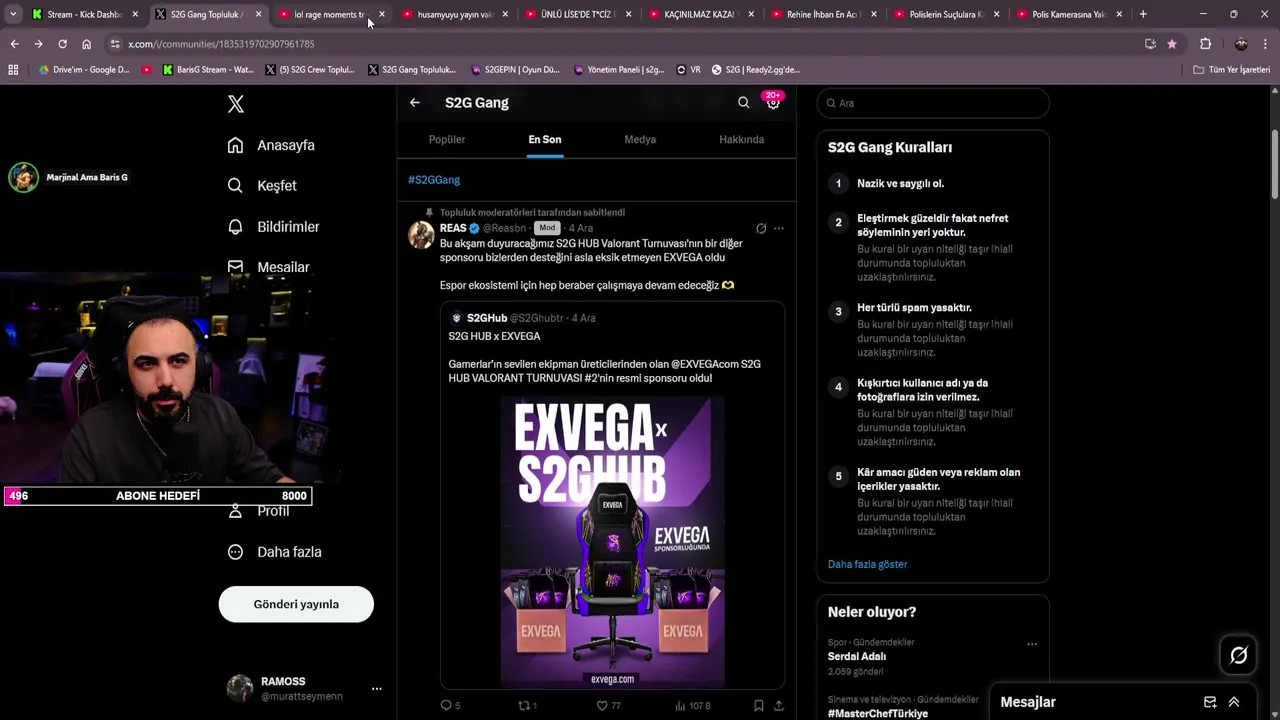The image size is (1280, 720).
Task: Open Mesajlar from sidebar
Action: (x=268, y=267)
